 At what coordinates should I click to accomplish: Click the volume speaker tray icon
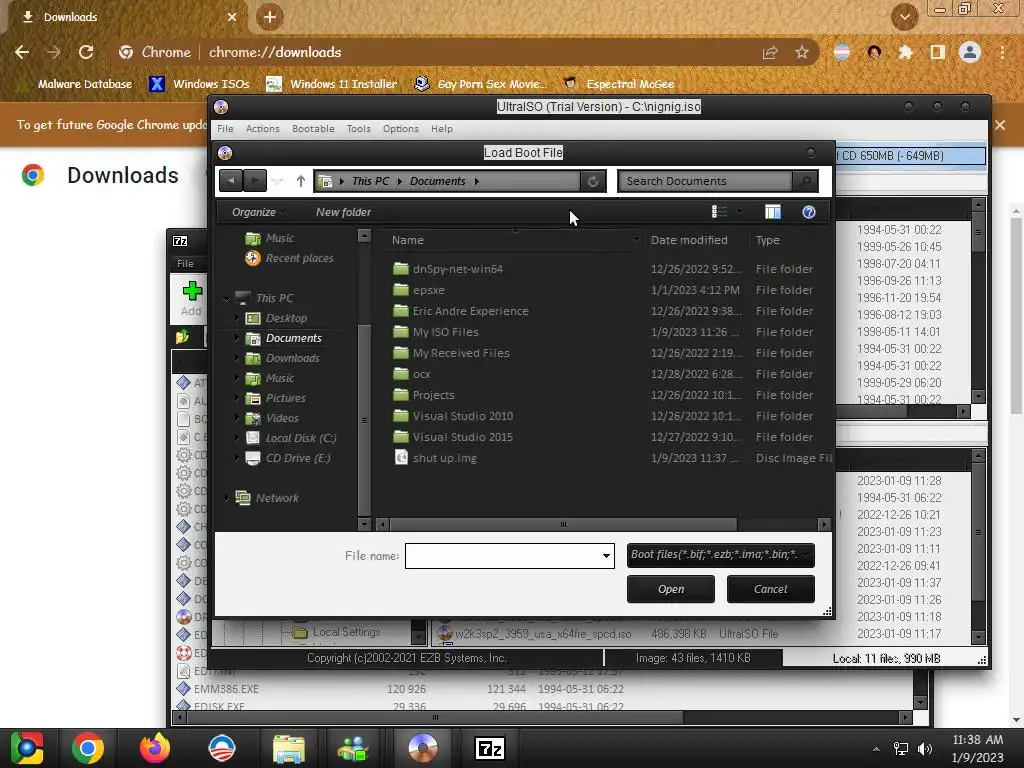925,749
